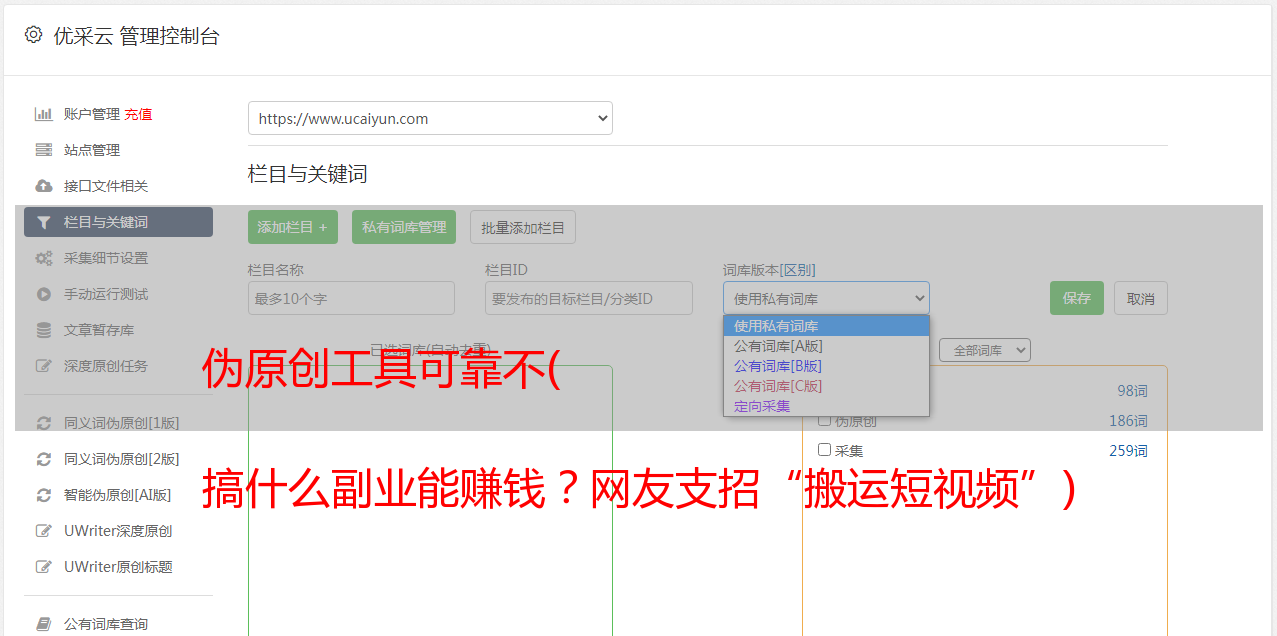Click the edit icon for UWriter深度原创
This screenshot has width=1277, height=636.
(x=43, y=531)
